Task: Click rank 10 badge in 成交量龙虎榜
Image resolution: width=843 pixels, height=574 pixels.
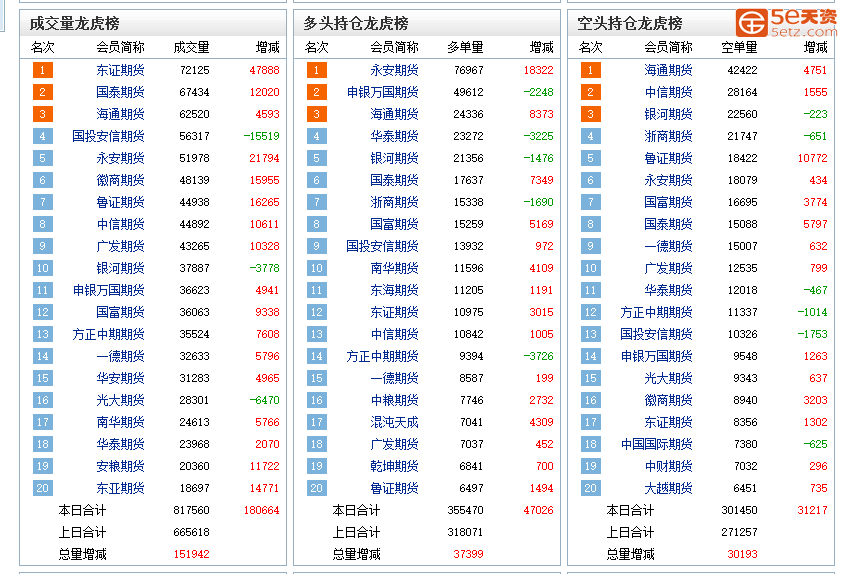Action: (x=42, y=268)
